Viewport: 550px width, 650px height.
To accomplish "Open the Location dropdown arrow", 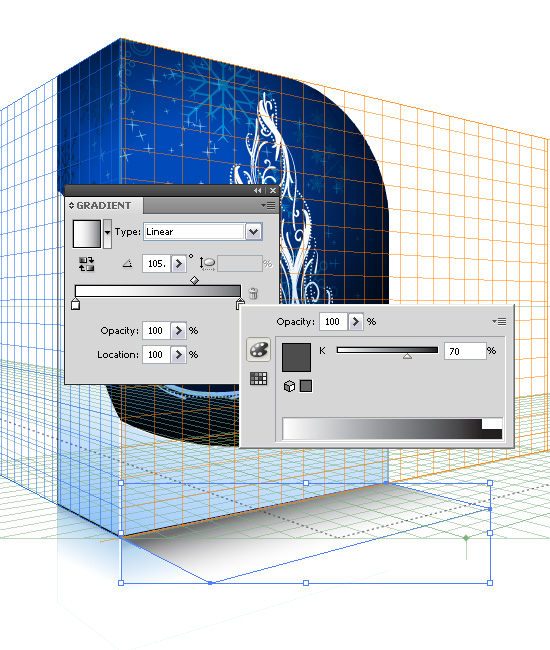I will click(179, 355).
